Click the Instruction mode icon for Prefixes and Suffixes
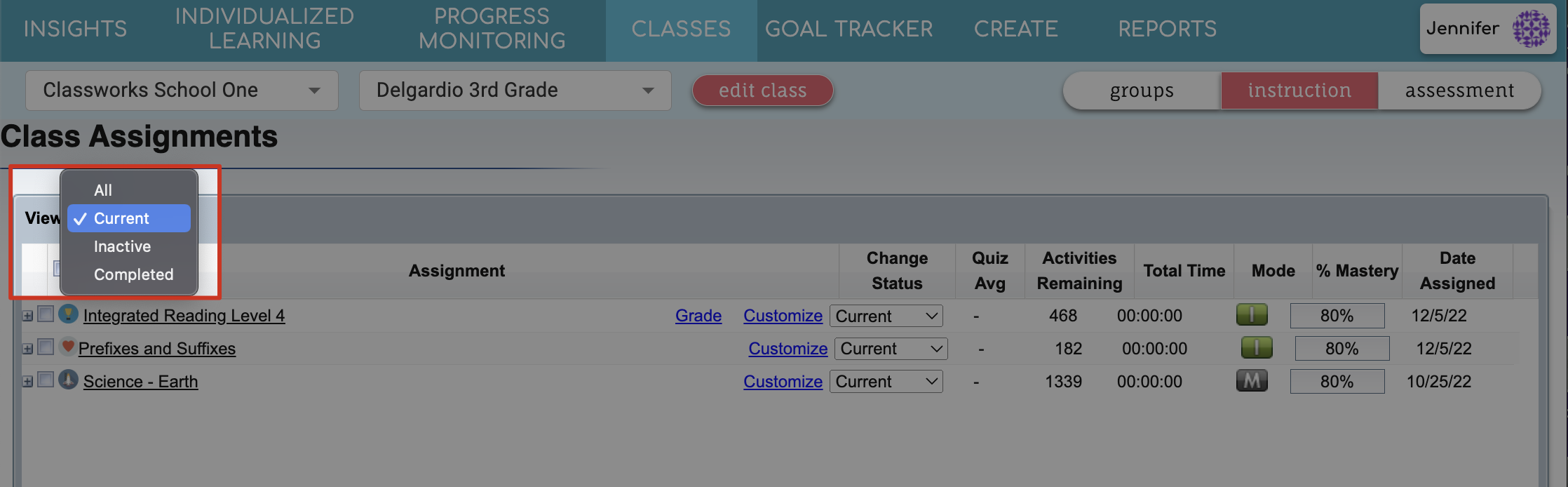1568x487 pixels. click(1256, 348)
